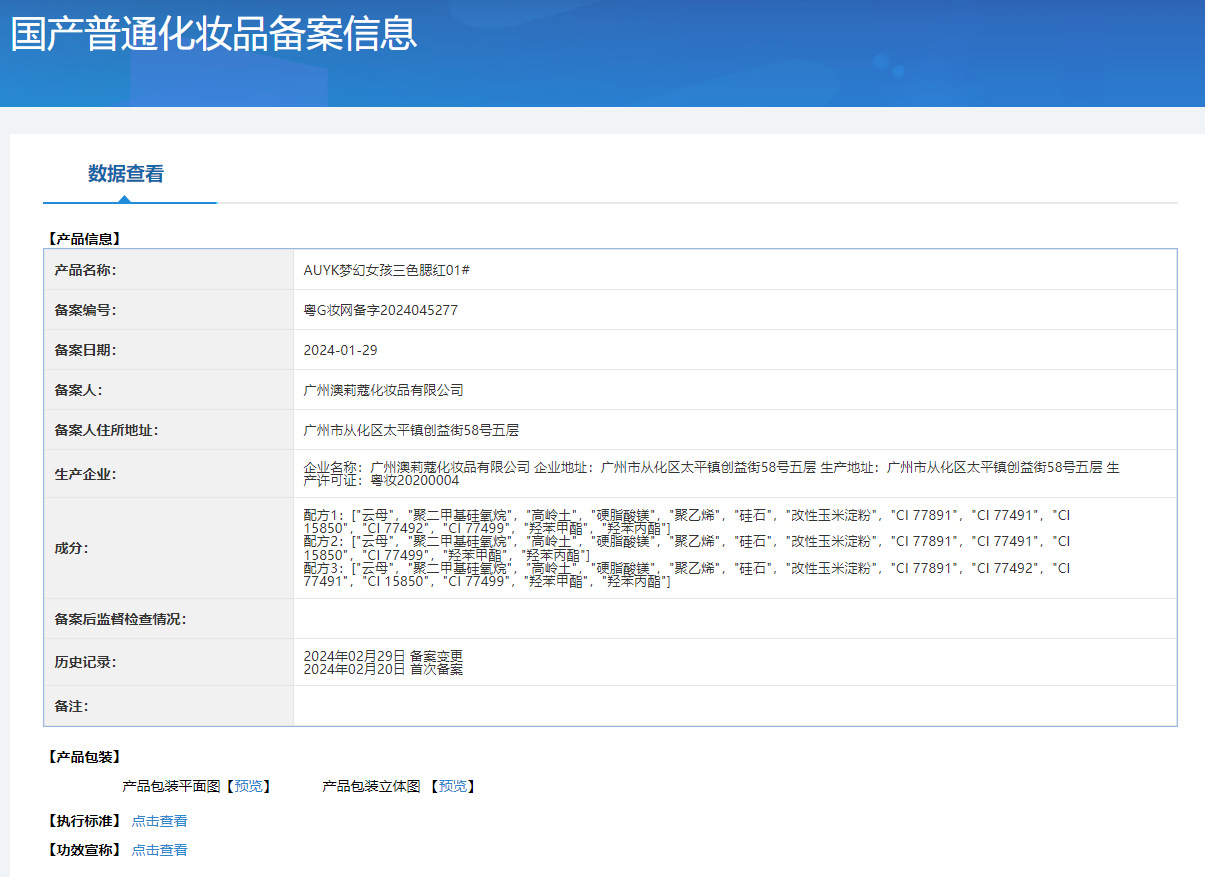This screenshot has height=877, width=1205.
Task: Select filing number 粤G妆网备字2024045277
Action: tap(381, 310)
